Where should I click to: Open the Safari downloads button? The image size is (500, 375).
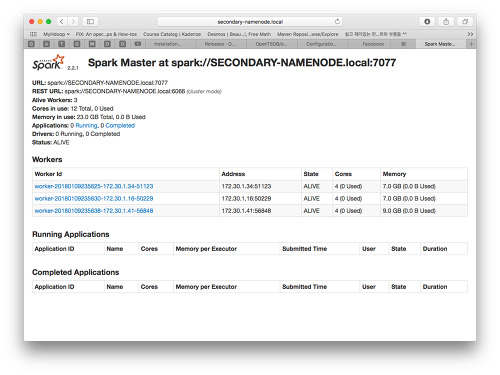point(427,22)
